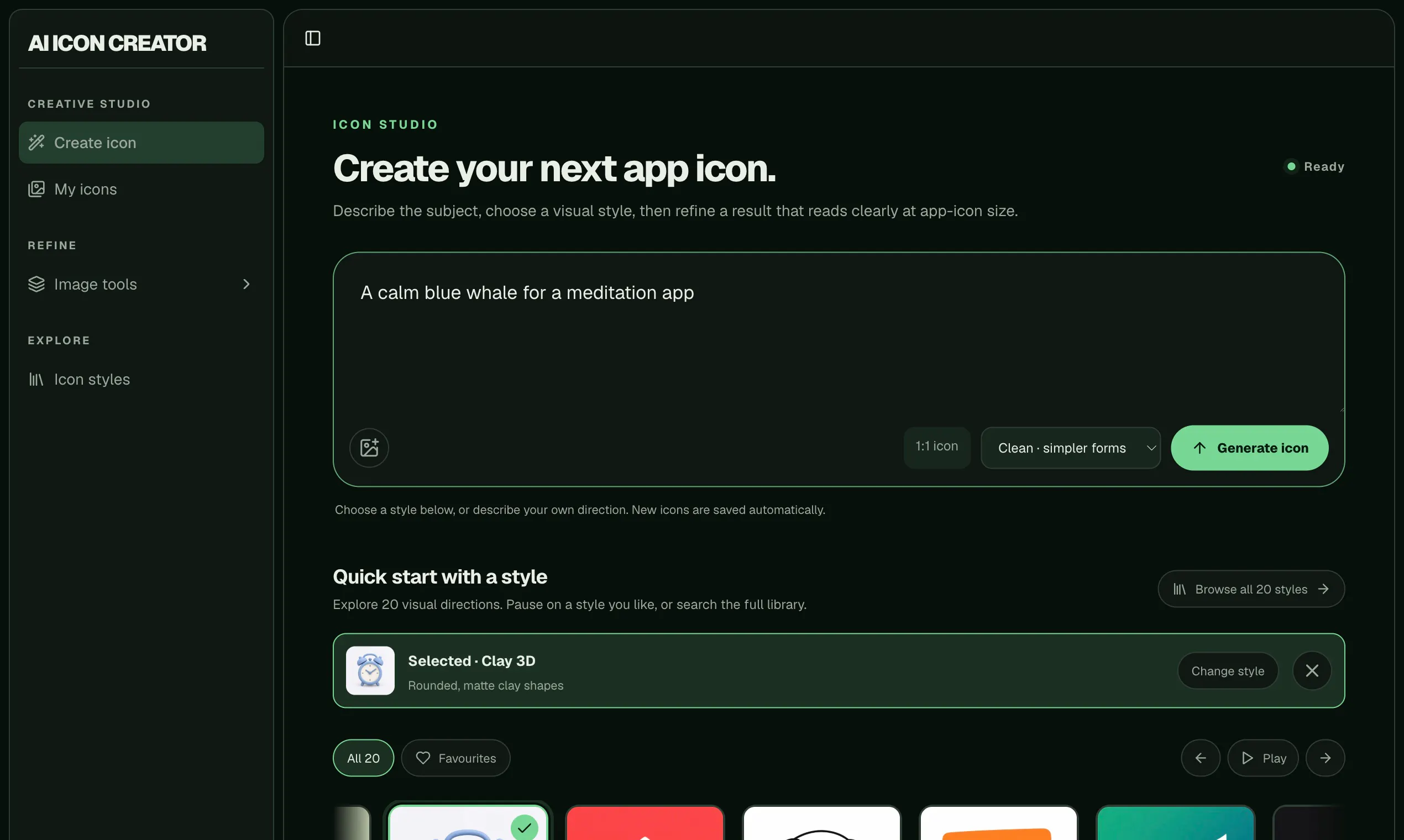Viewport: 1404px width, 840px height.
Task: Select the teal gradient style card
Action: point(1175,823)
